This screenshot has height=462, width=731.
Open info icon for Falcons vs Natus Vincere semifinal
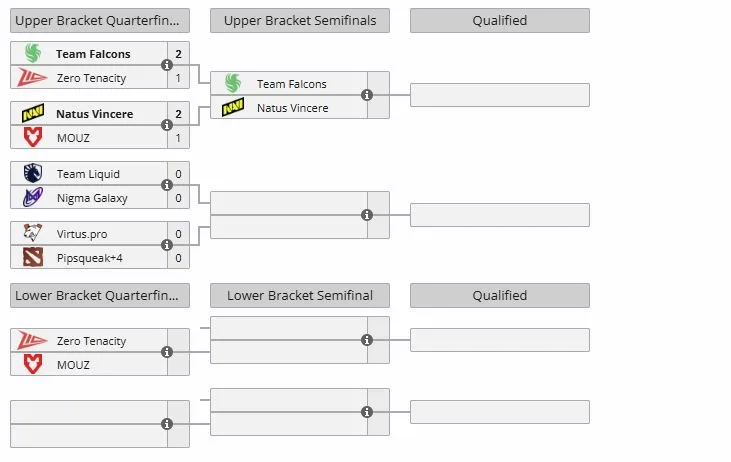tap(367, 95)
